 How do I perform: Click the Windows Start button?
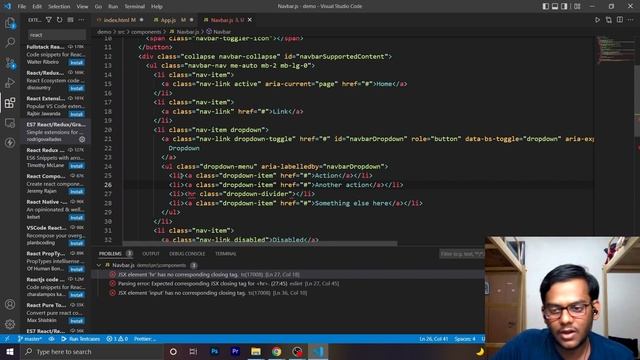10,351
